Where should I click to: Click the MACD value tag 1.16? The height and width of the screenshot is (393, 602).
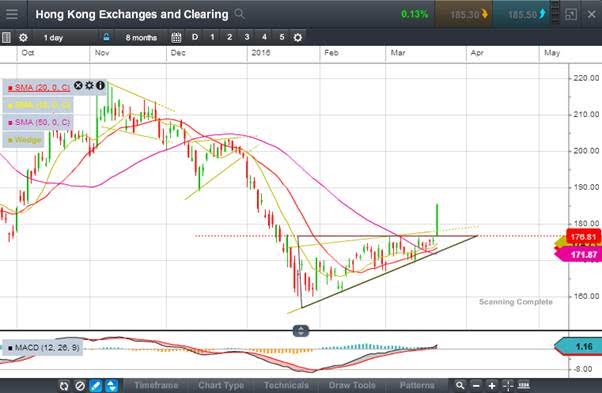pos(580,347)
